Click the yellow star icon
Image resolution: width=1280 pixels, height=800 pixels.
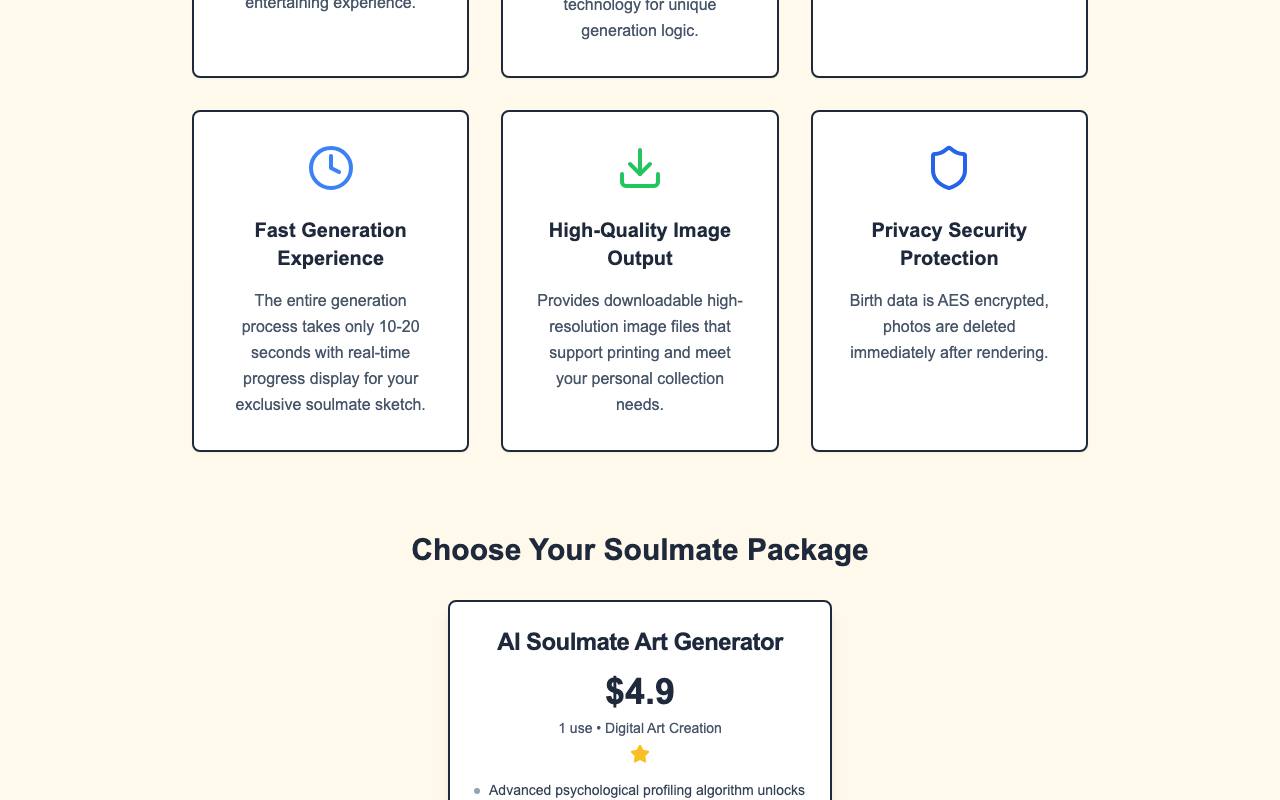[640, 754]
